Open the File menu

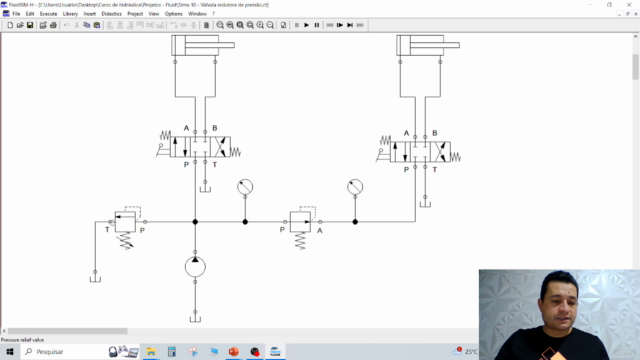click(x=16, y=14)
